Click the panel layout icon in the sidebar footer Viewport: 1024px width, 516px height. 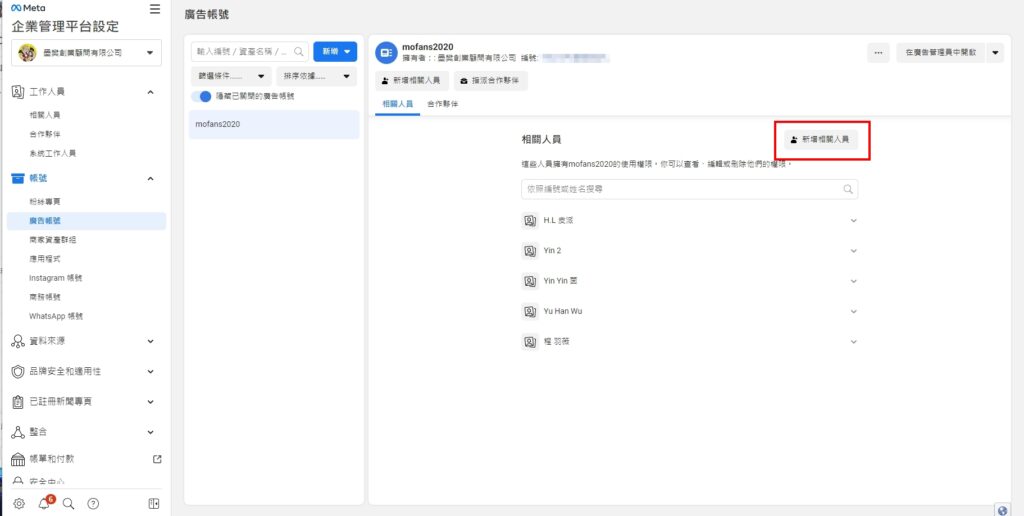(x=154, y=504)
